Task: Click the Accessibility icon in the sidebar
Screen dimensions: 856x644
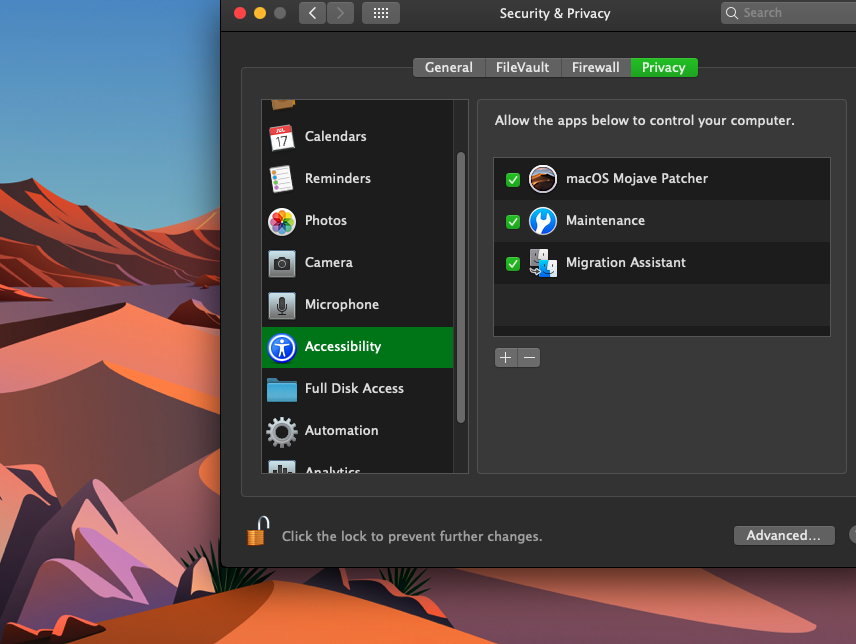Action: click(x=282, y=348)
